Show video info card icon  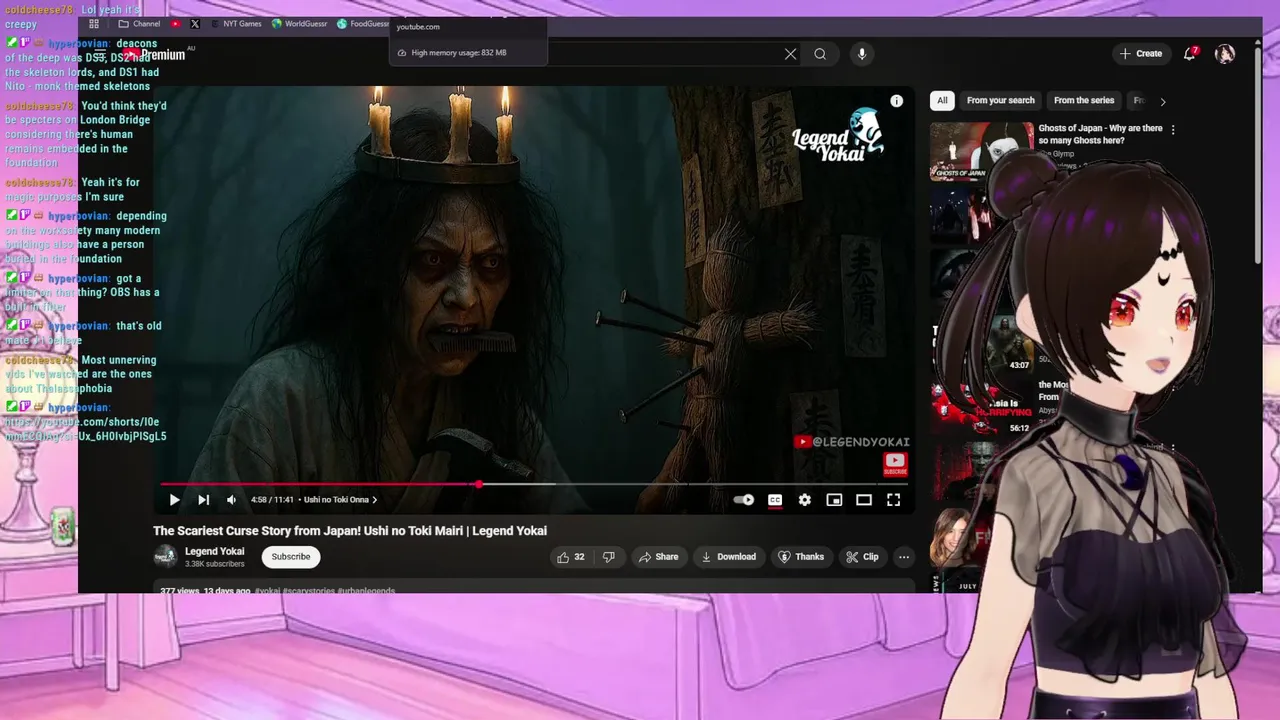pos(897,101)
